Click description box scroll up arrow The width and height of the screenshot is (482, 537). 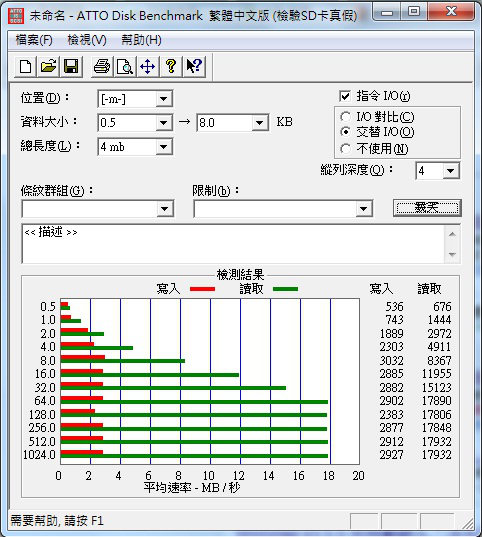[x=452, y=234]
